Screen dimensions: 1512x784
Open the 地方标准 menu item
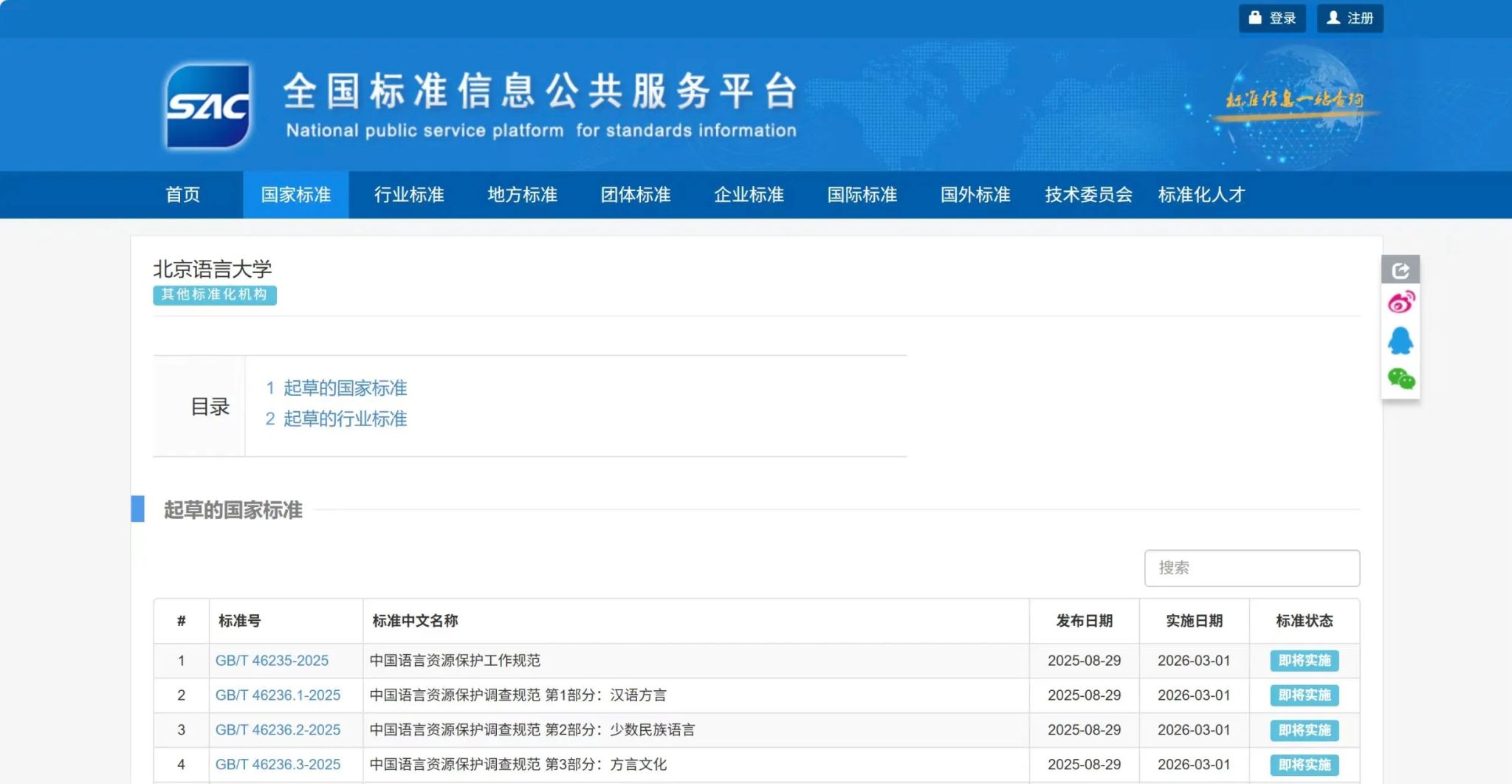[x=522, y=195]
